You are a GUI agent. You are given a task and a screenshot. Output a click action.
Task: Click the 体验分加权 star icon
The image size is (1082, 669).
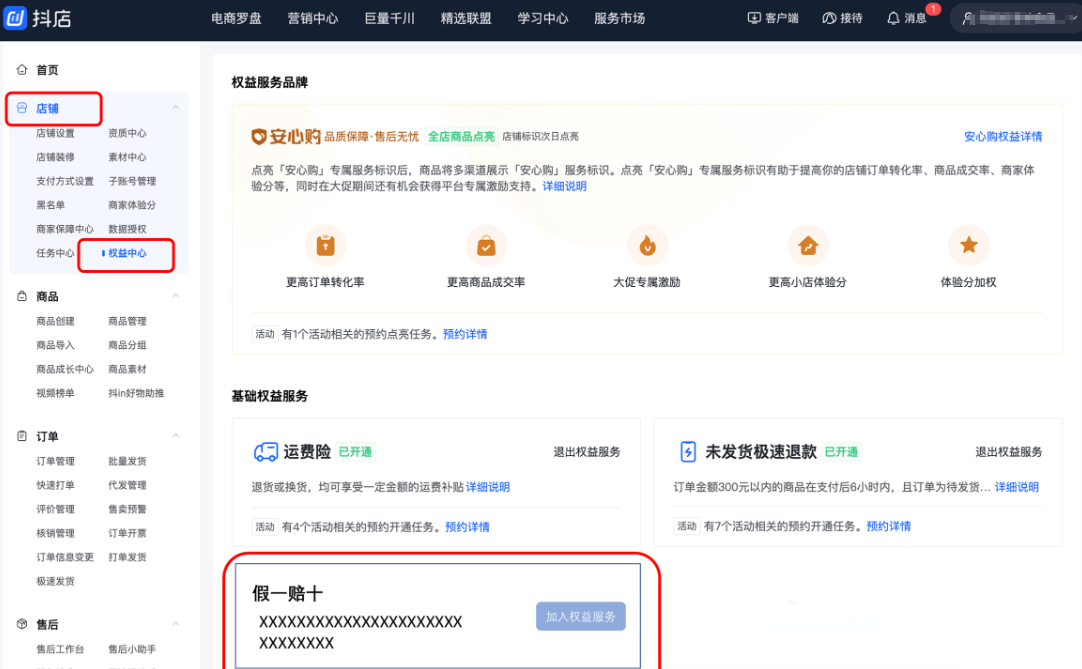[x=968, y=245]
